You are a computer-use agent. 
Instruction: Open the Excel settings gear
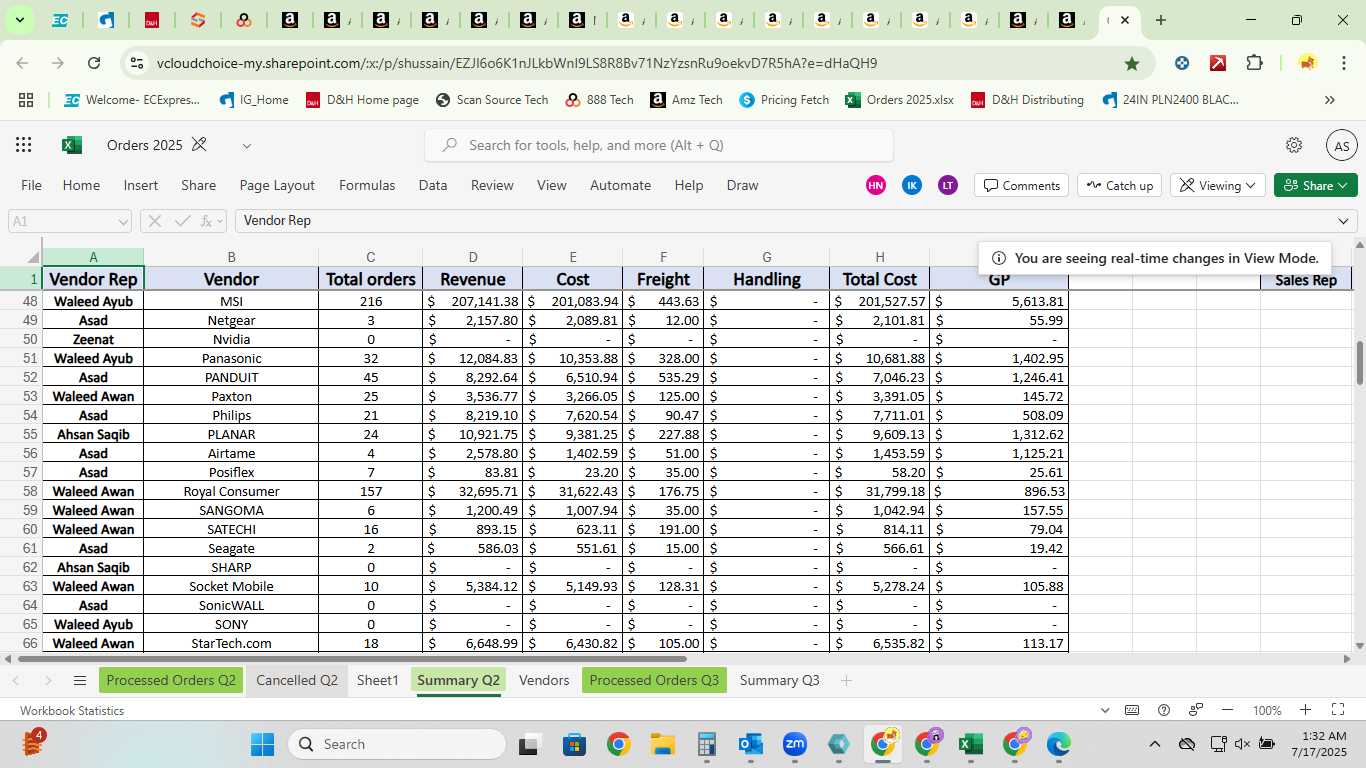click(x=1294, y=145)
